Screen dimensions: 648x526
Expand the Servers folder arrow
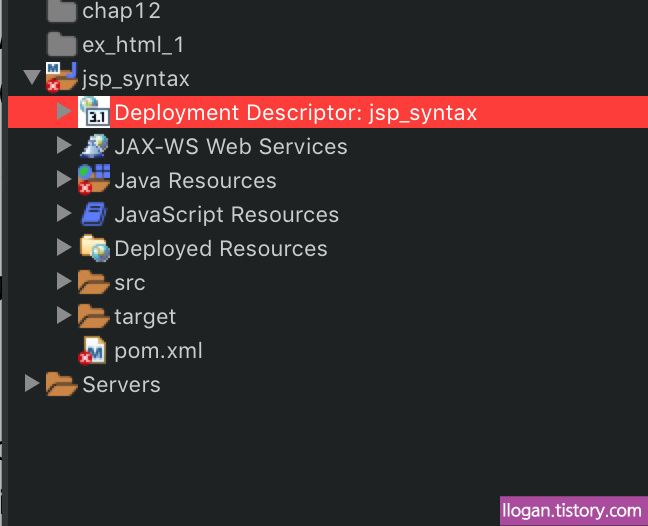coord(31,383)
